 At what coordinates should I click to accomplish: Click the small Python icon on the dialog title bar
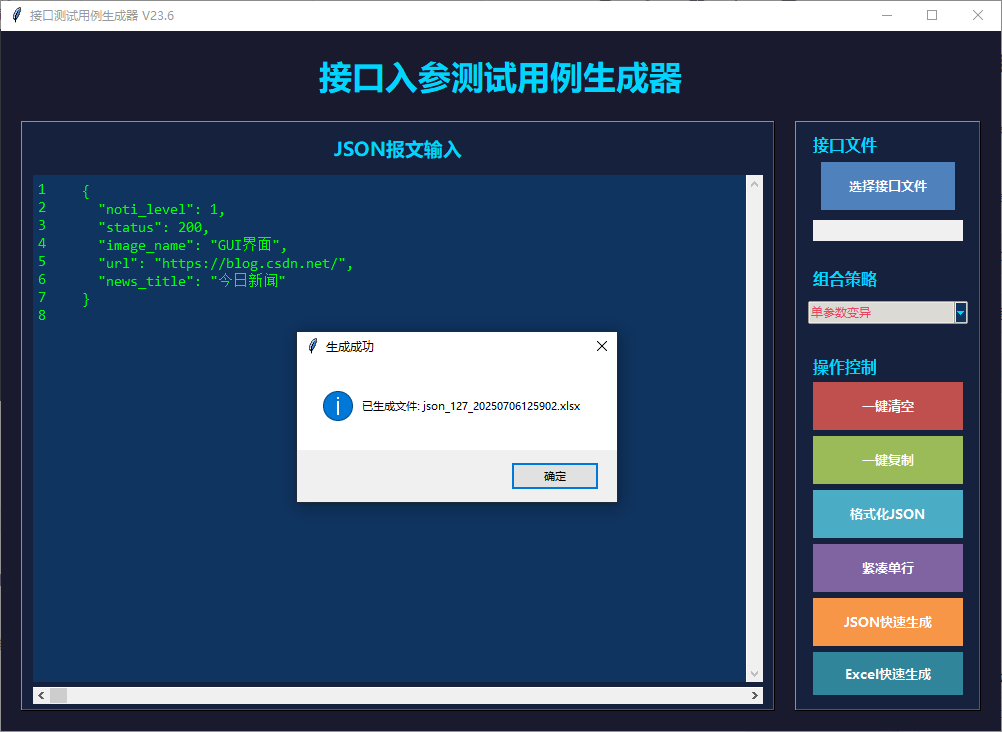point(310,346)
